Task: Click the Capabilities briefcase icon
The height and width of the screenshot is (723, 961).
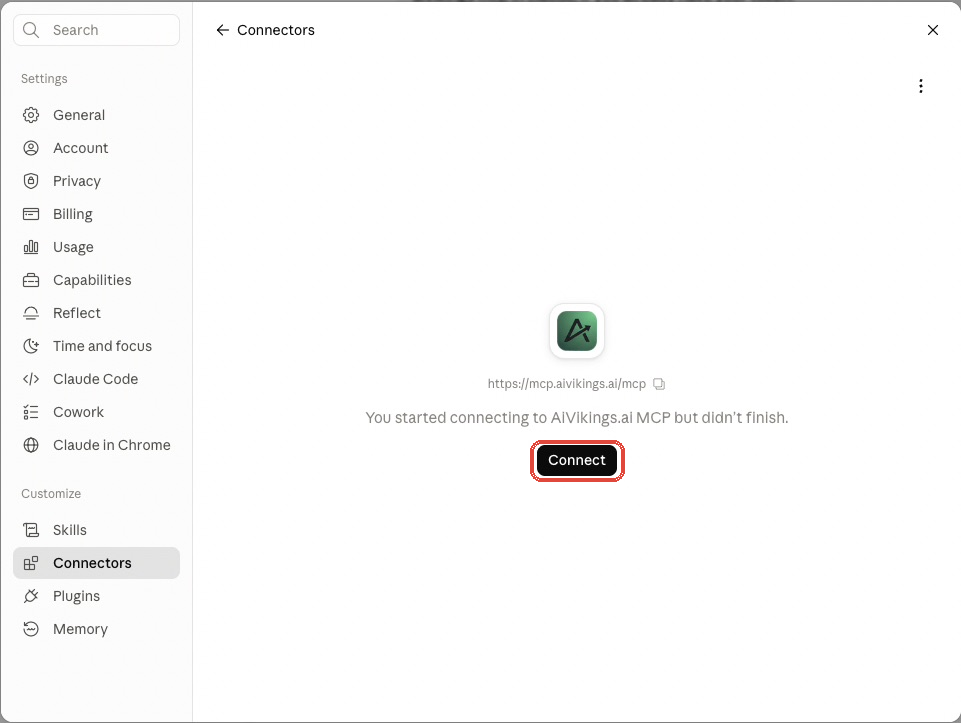Action: pyautogui.click(x=31, y=281)
